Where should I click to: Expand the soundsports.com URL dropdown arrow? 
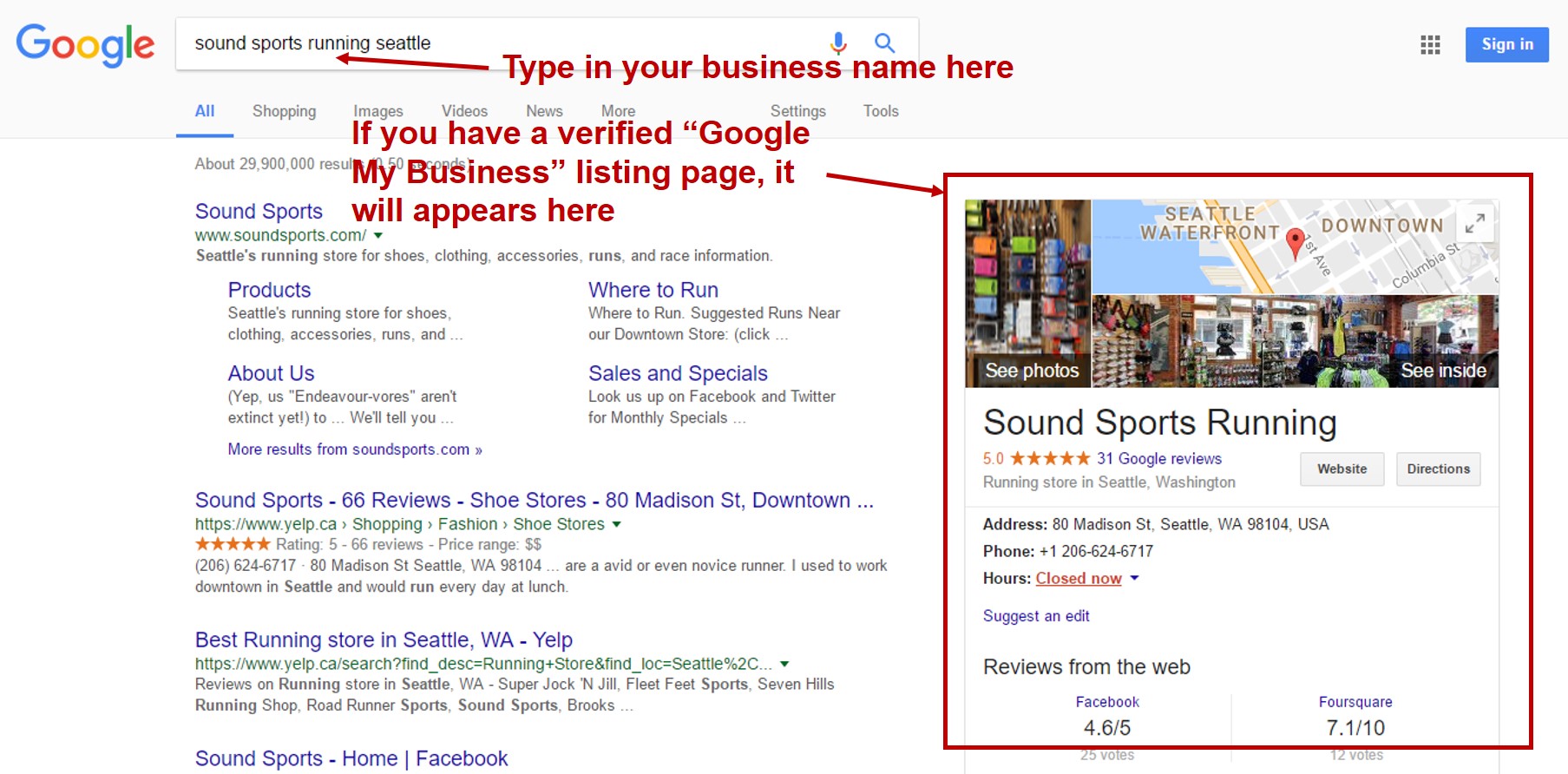pos(378,235)
